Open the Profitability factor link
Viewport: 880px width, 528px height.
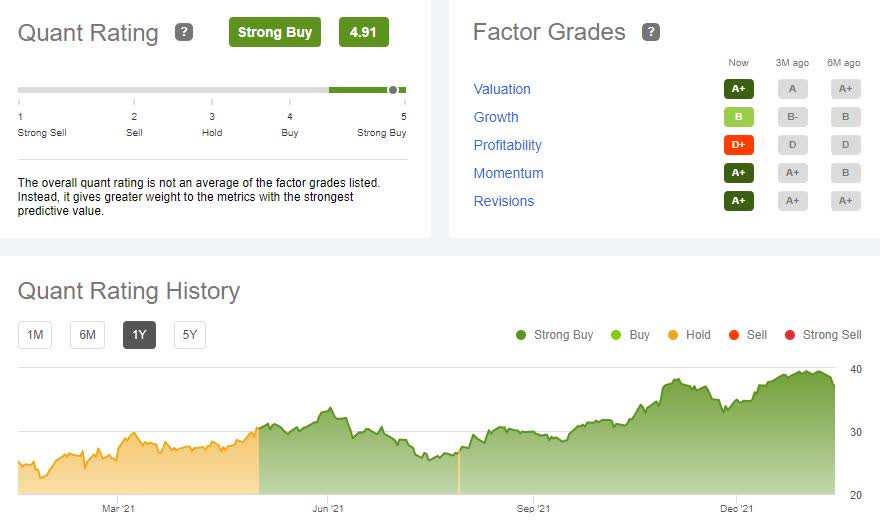(x=507, y=145)
